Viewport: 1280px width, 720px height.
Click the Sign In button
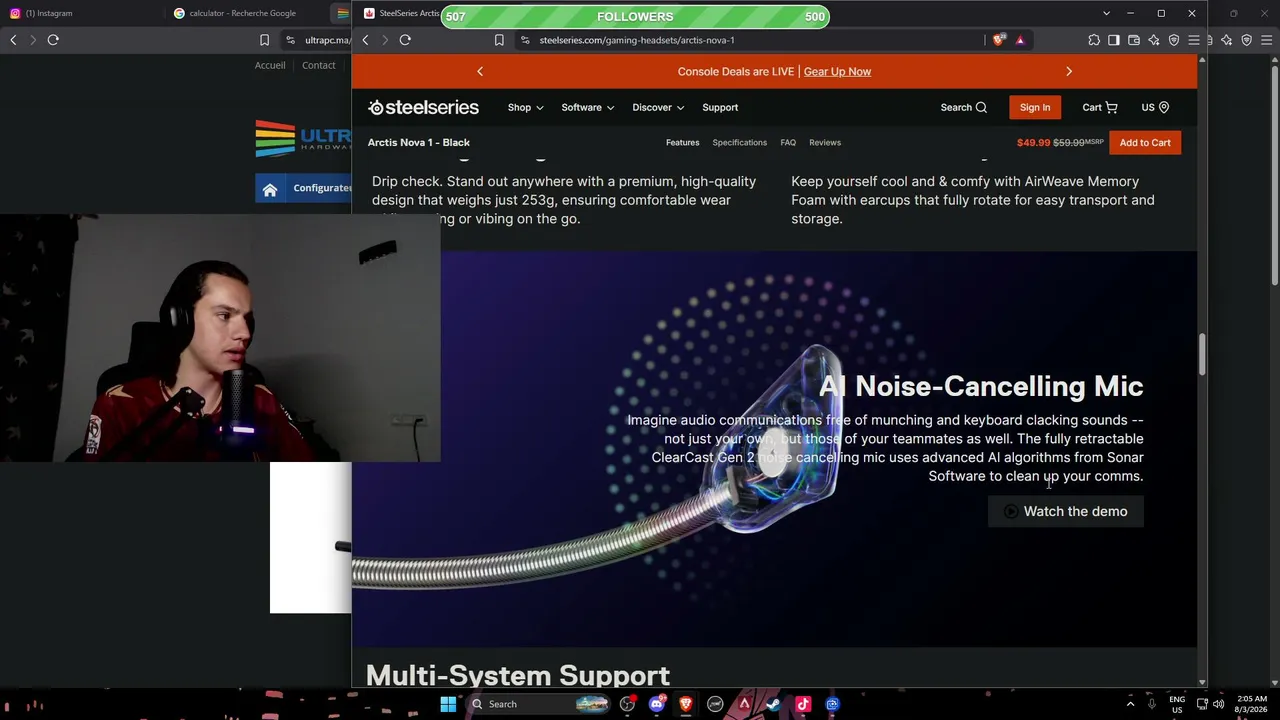point(1035,107)
